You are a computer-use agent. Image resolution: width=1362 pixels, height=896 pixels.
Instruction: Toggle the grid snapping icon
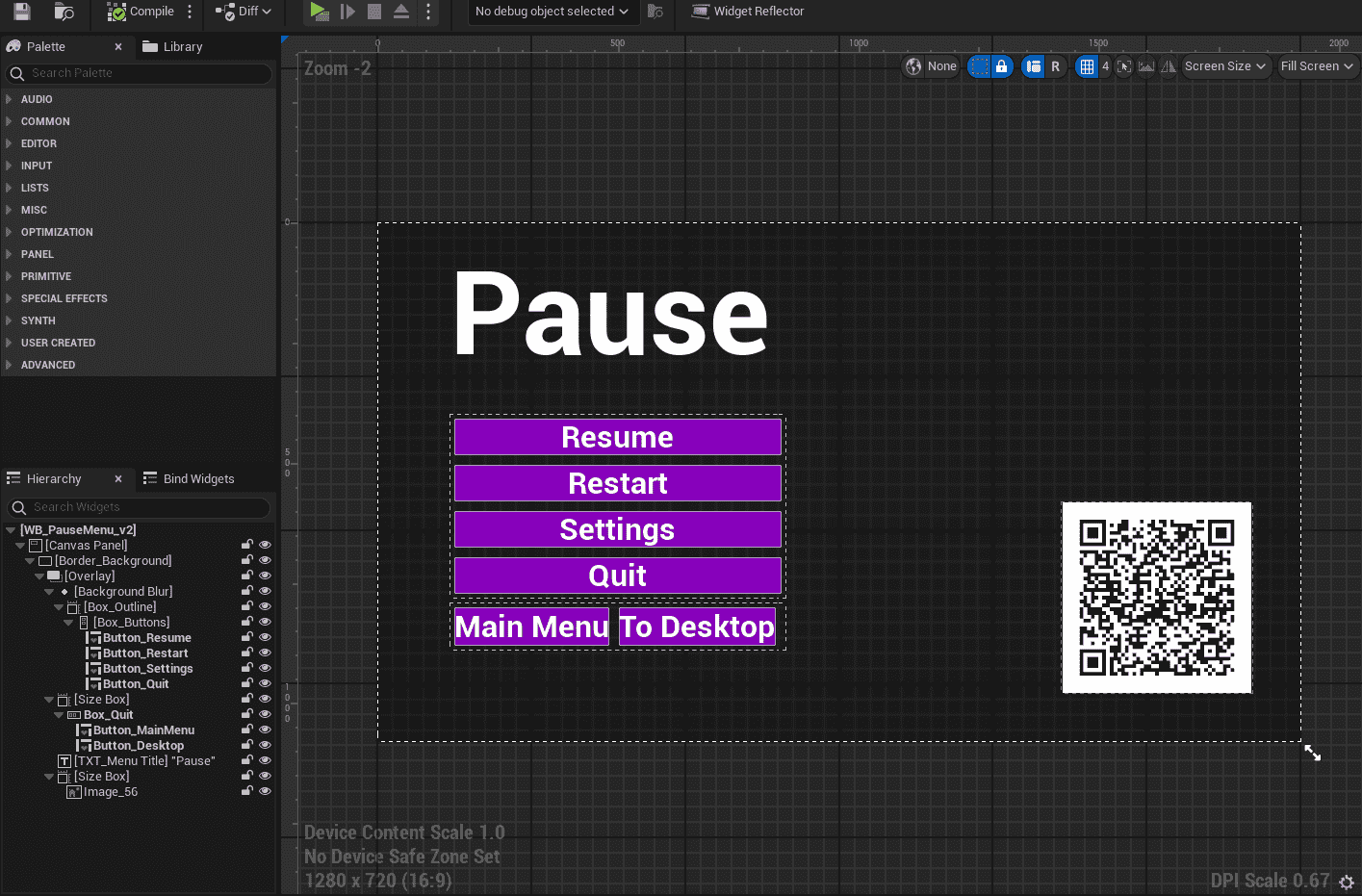pyautogui.click(x=1087, y=66)
